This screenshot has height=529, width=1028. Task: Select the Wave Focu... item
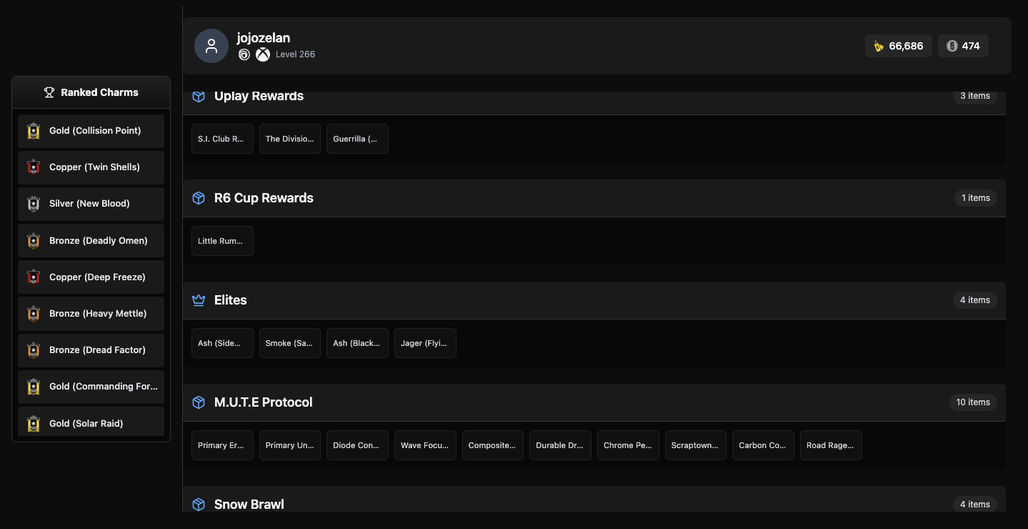(425, 445)
